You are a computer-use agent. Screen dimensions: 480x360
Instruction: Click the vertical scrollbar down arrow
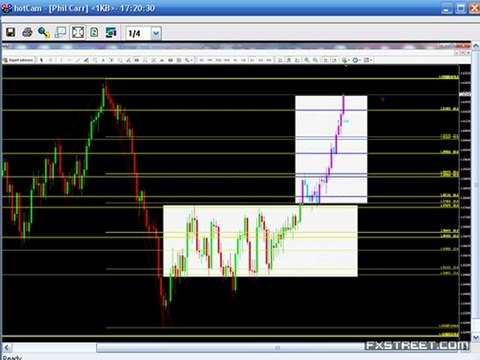pyautogui.click(x=476, y=337)
